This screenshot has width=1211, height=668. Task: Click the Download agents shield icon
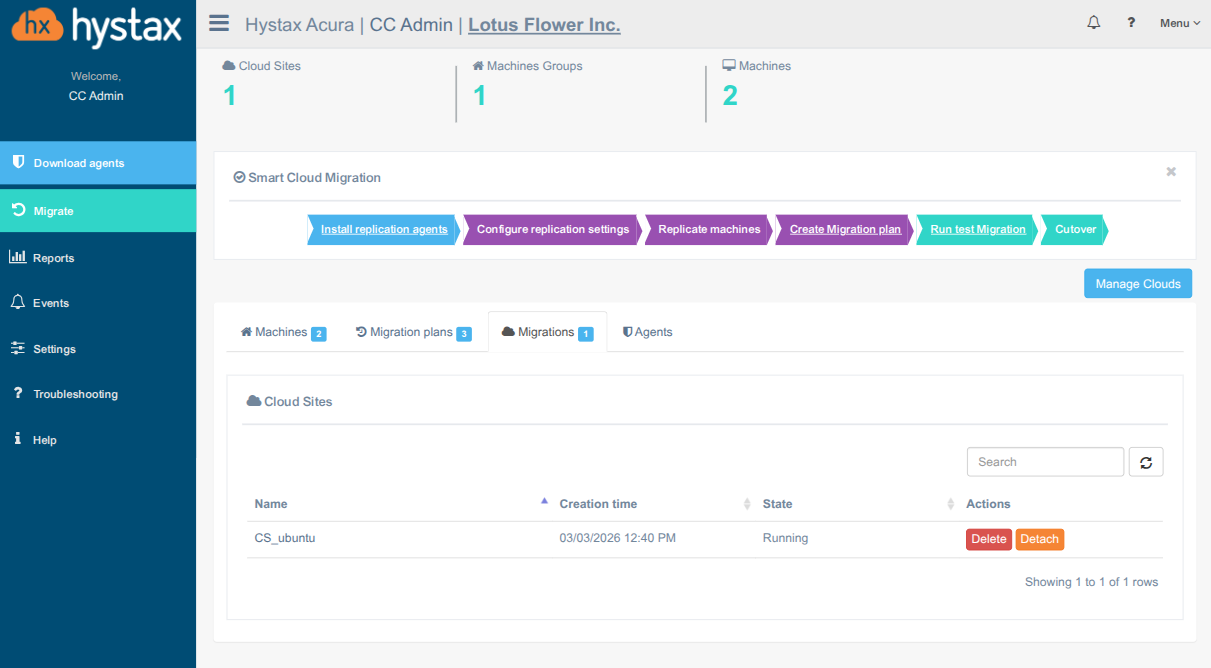point(17,162)
